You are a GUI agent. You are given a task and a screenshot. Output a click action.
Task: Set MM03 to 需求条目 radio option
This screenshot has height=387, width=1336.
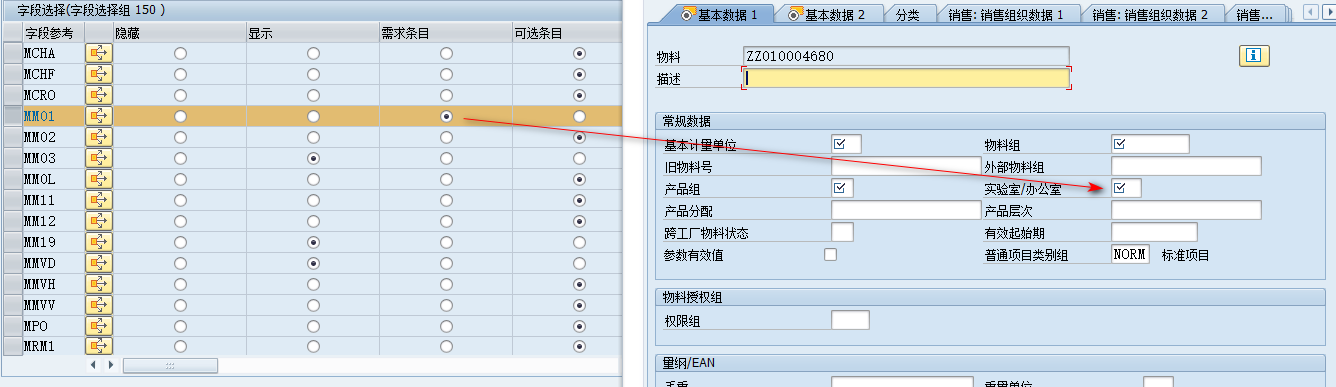pos(446,158)
